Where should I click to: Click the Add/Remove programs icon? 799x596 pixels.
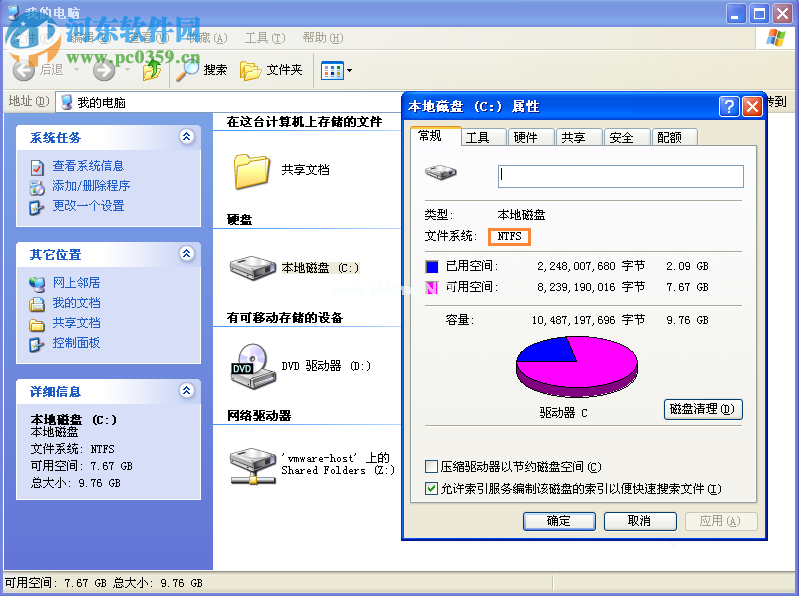[37, 187]
